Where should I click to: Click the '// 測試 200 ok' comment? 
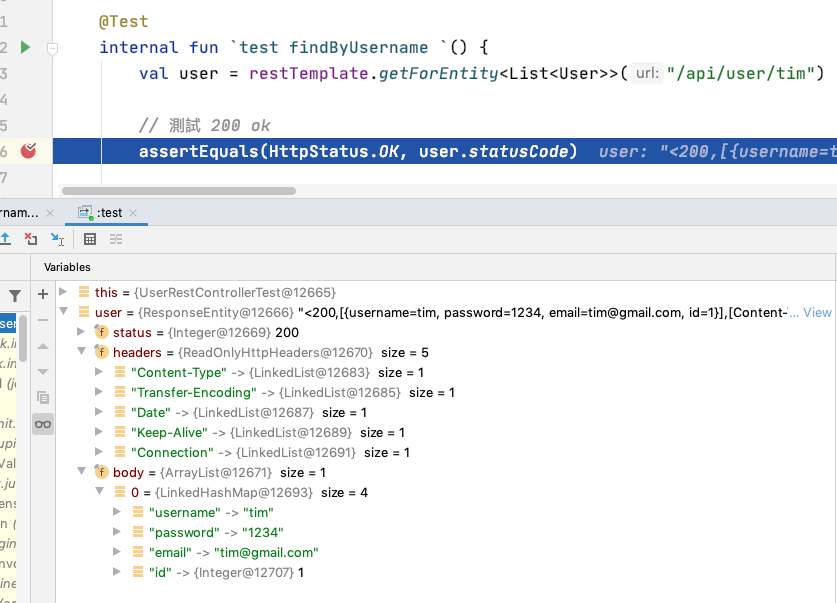click(205, 125)
